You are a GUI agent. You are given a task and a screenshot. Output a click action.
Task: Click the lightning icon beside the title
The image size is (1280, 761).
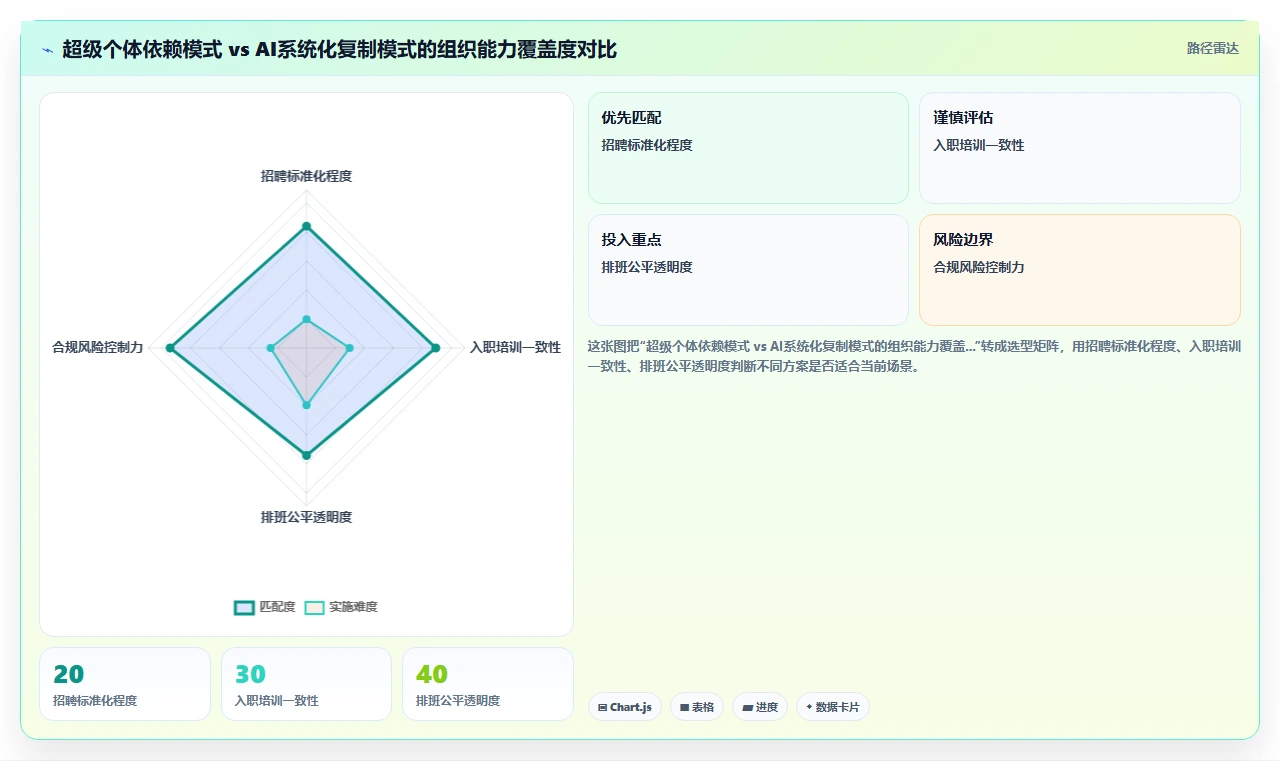coord(48,50)
